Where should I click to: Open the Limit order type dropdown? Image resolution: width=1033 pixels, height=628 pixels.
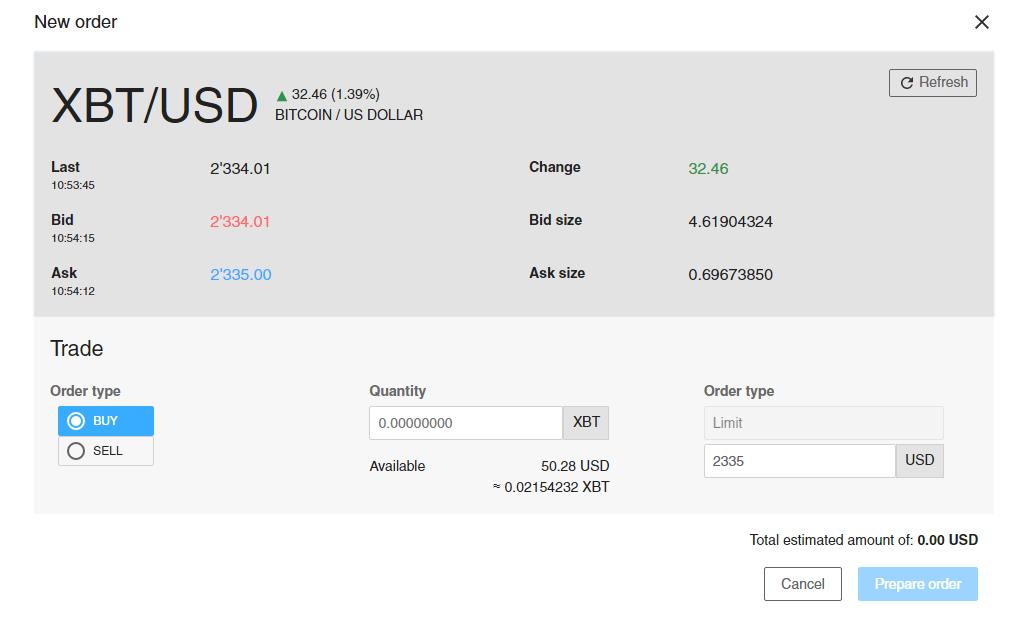824,423
